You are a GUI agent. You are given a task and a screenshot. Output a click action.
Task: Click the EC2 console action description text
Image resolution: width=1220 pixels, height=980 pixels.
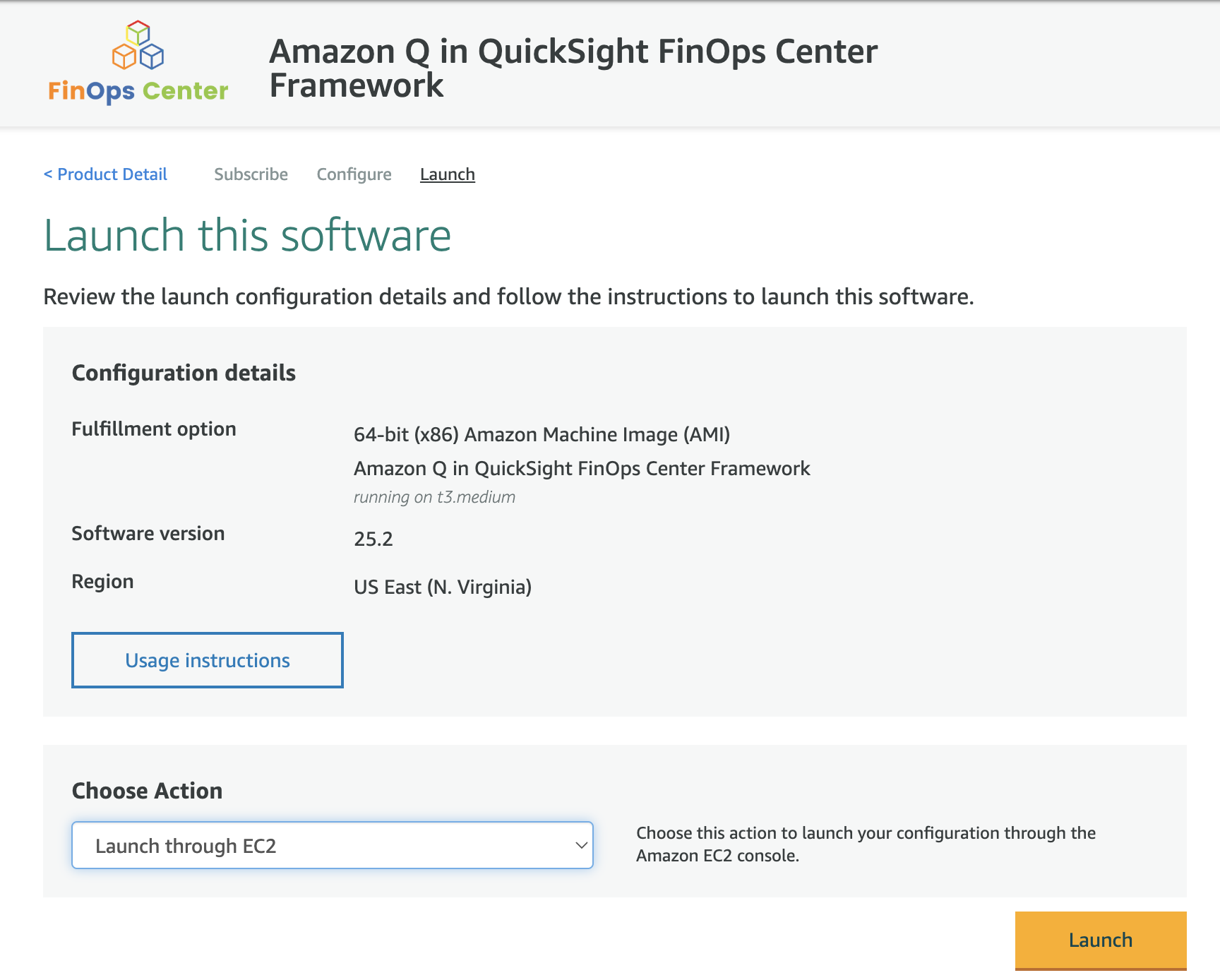[x=866, y=844]
